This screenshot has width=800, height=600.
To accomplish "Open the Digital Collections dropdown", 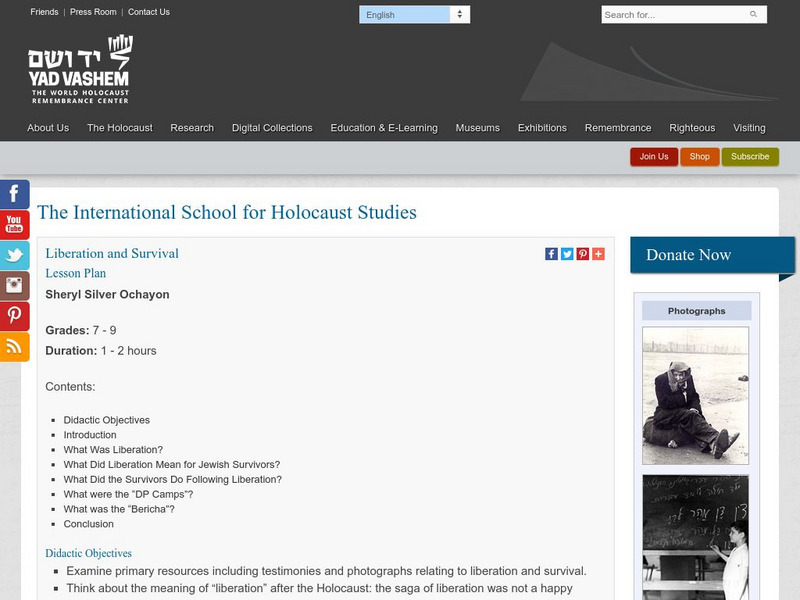I will (273, 128).
